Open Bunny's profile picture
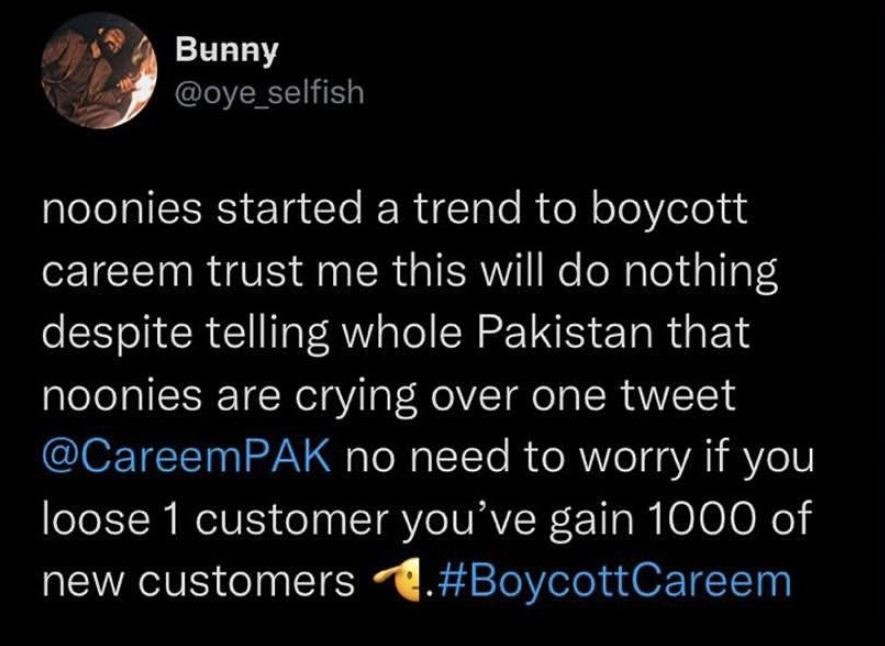The width and height of the screenshot is (885, 646). pos(99,71)
